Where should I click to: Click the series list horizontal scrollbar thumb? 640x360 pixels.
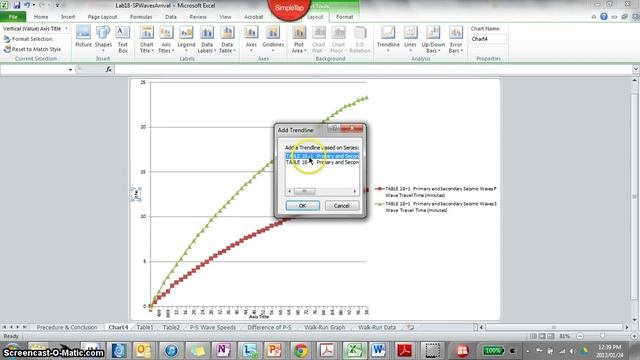[x=304, y=191]
